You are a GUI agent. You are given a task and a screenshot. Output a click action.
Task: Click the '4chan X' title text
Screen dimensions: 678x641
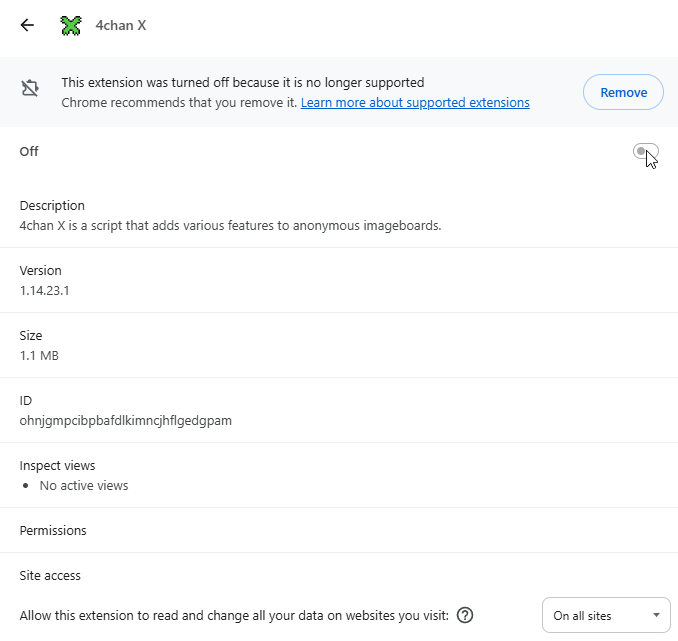[121, 26]
